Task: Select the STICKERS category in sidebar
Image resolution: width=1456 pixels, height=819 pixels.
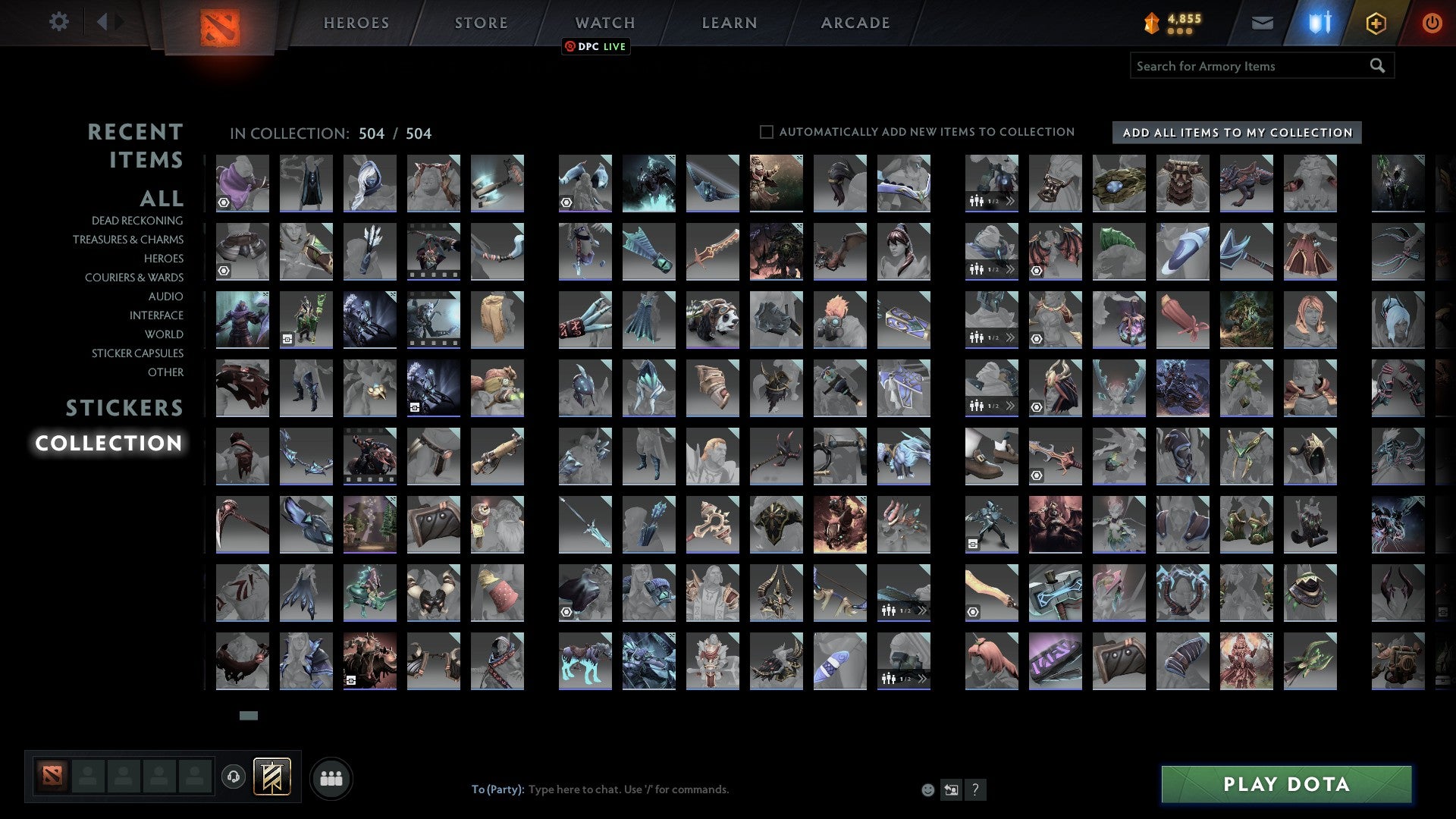Action: (x=124, y=408)
